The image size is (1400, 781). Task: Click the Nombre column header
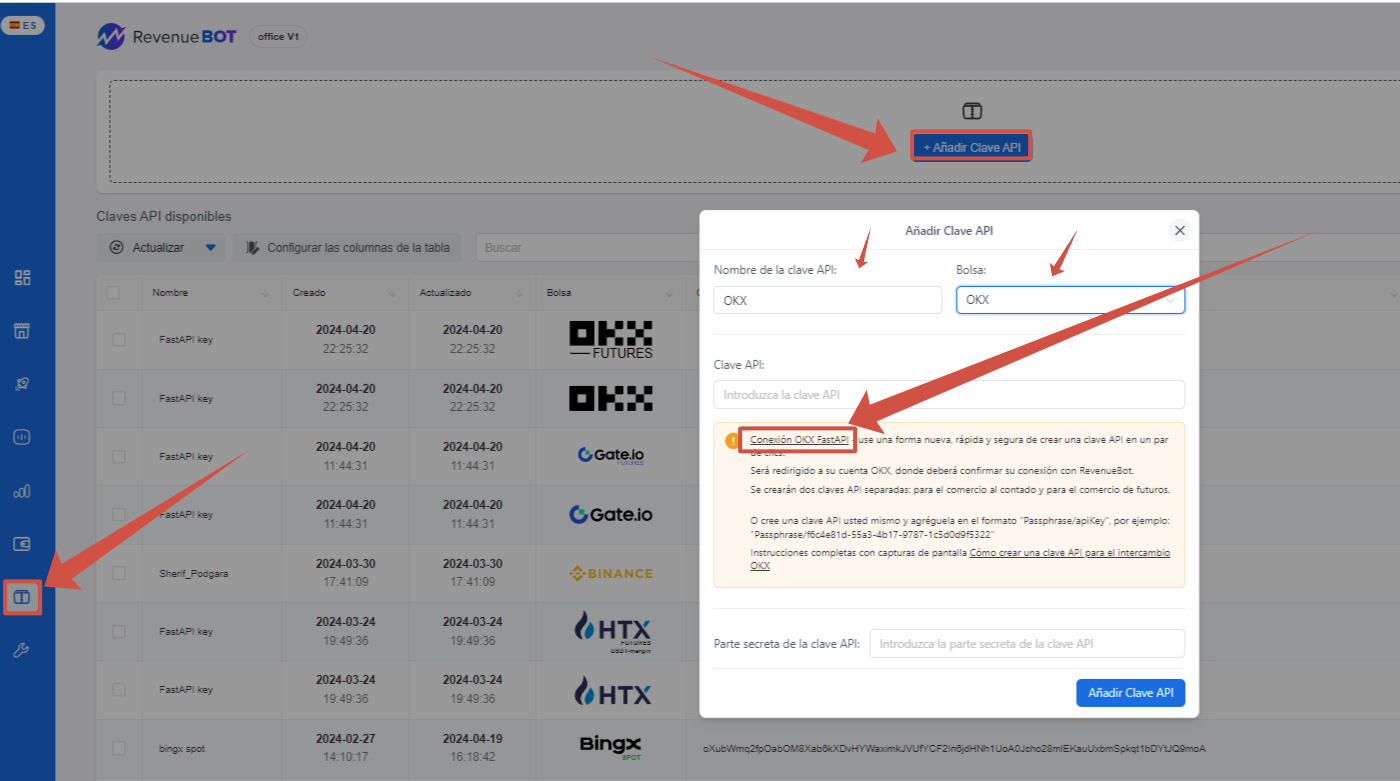click(x=170, y=293)
